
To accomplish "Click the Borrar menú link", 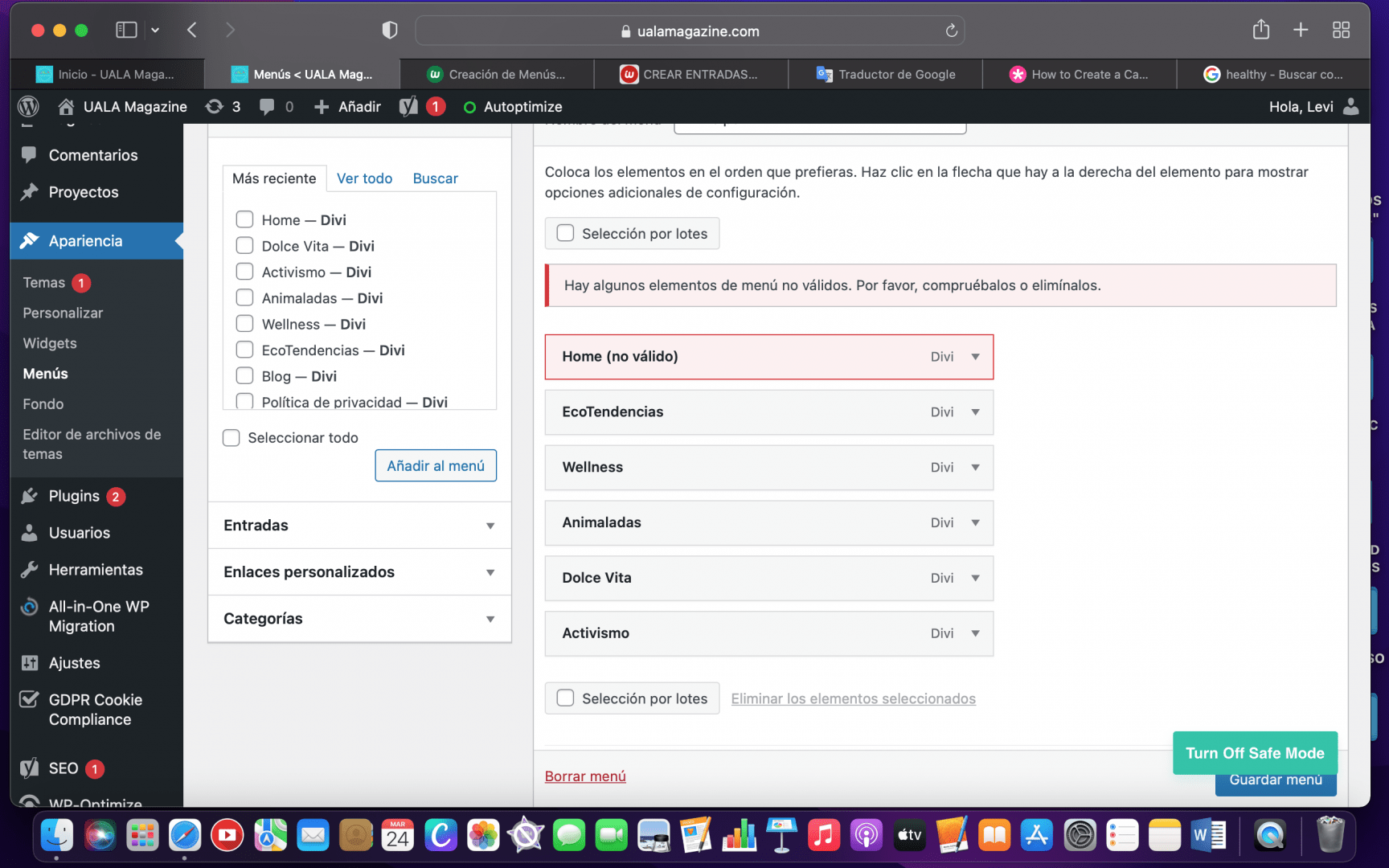I will [585, 776].
